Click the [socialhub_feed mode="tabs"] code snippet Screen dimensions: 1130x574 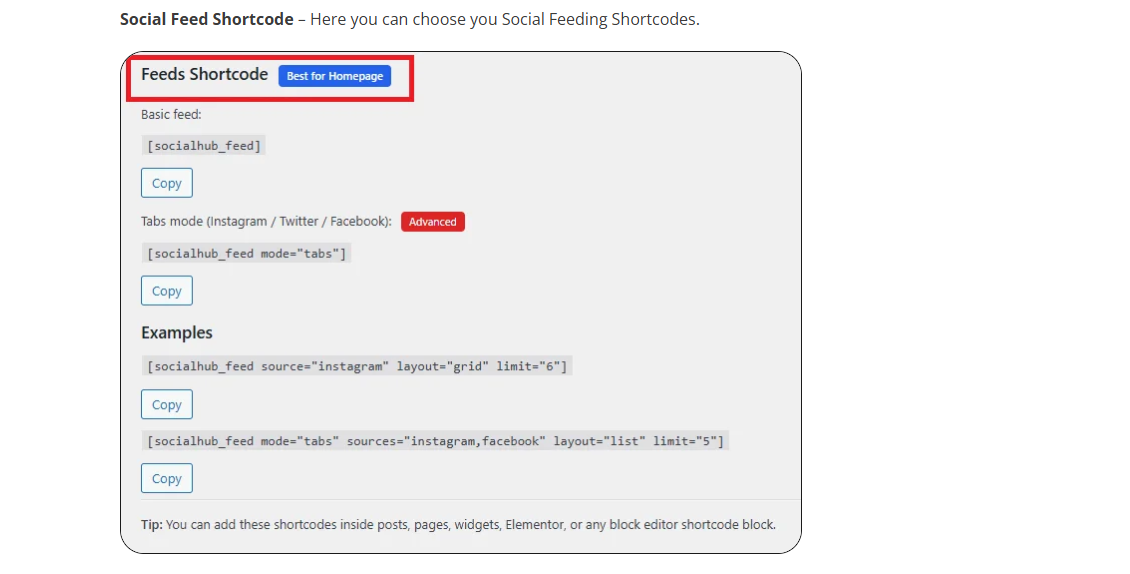(x=246, y=253)
